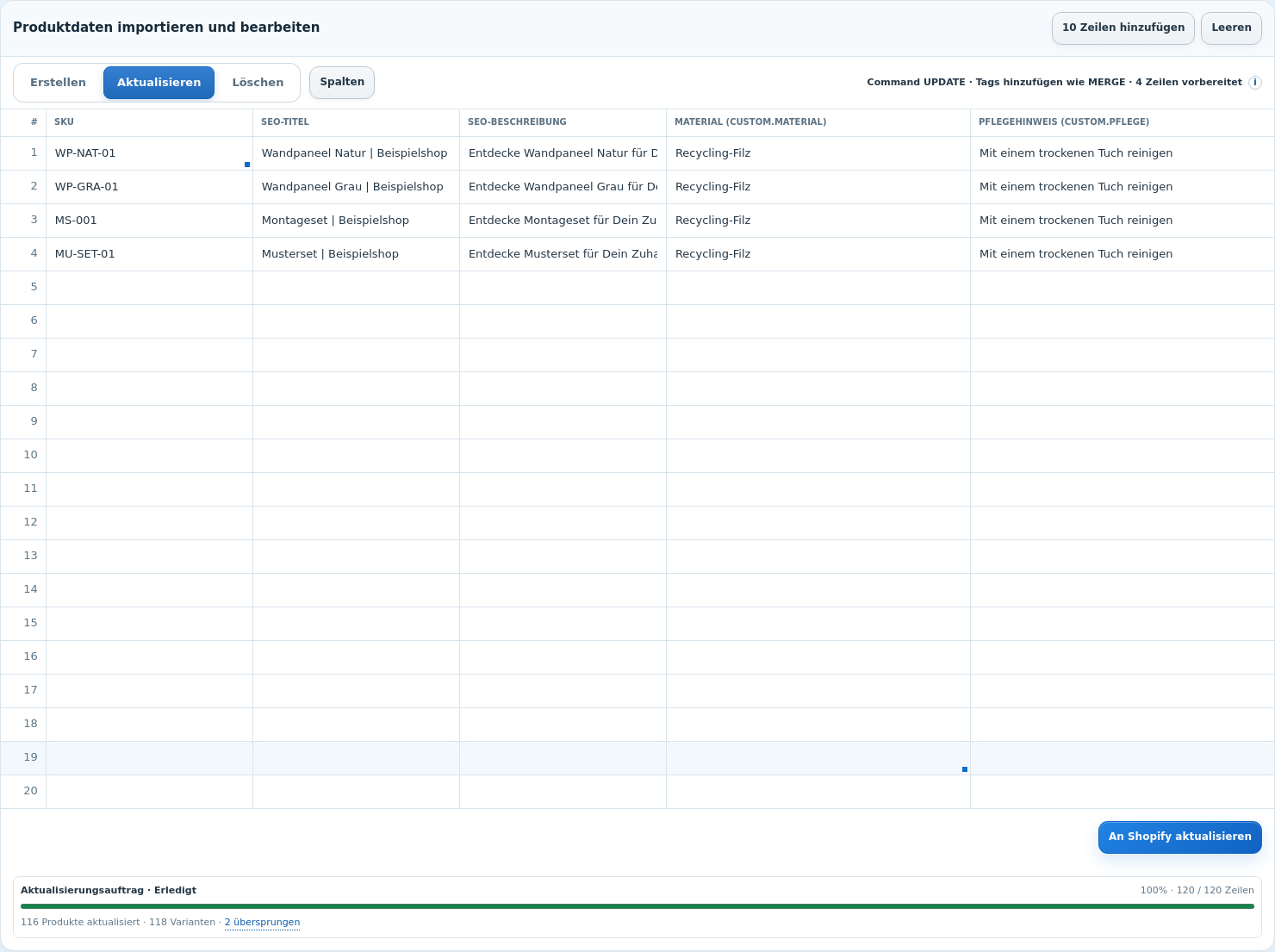Click the Leeren button
1275x952 pixels.
pyautogui.click(x=1231, y=28)
